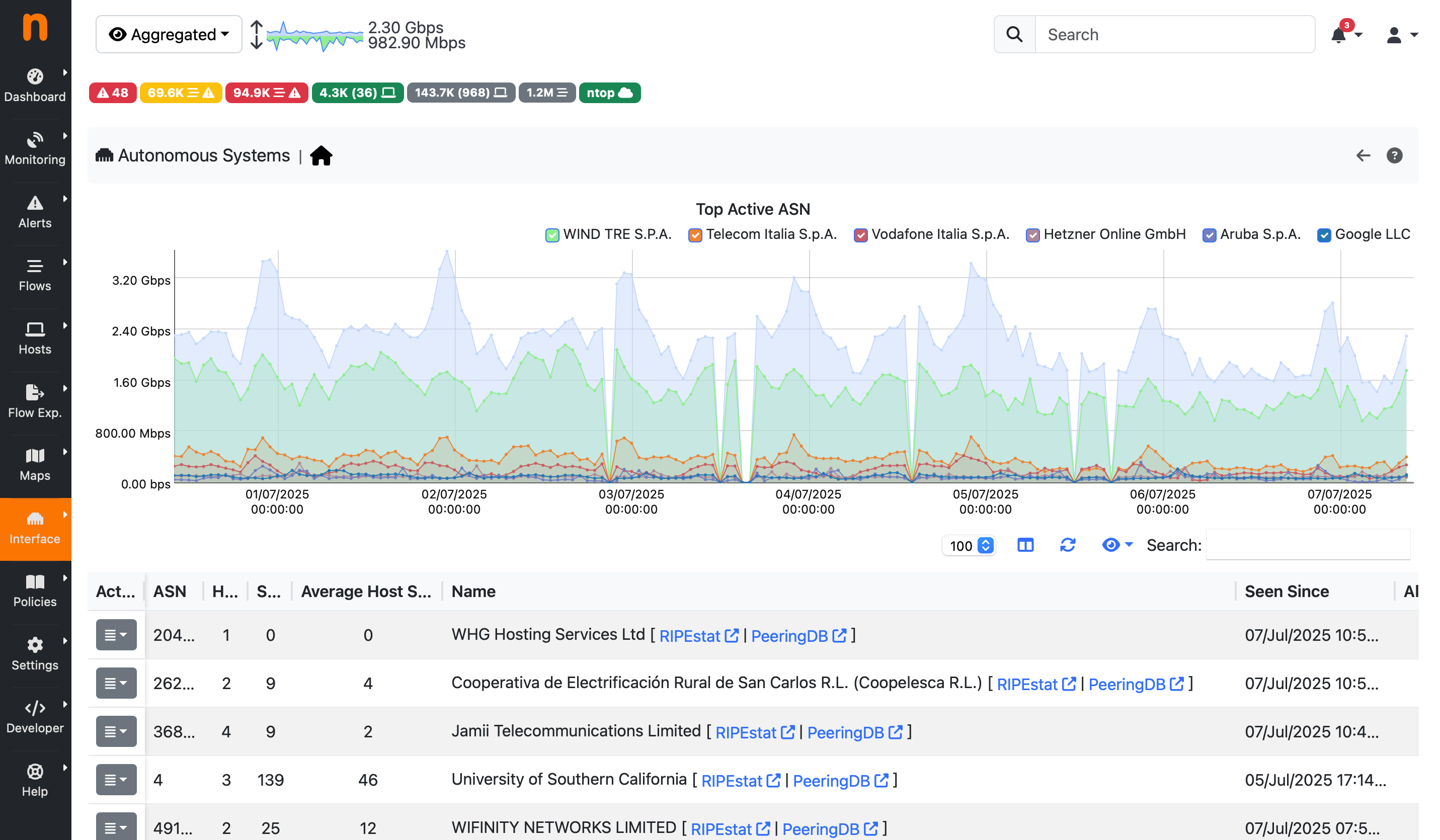This screenshot has height=840, width=1440.
Task: Focus the top Search field
Action: click(1175, 34)
